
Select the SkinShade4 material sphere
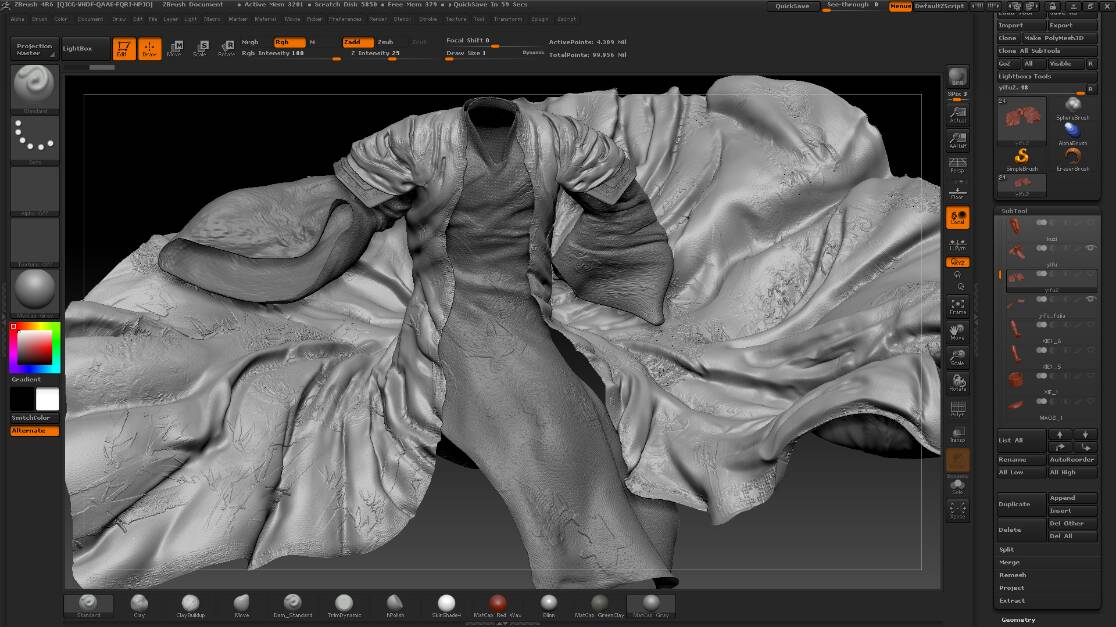tap(446, 605)
